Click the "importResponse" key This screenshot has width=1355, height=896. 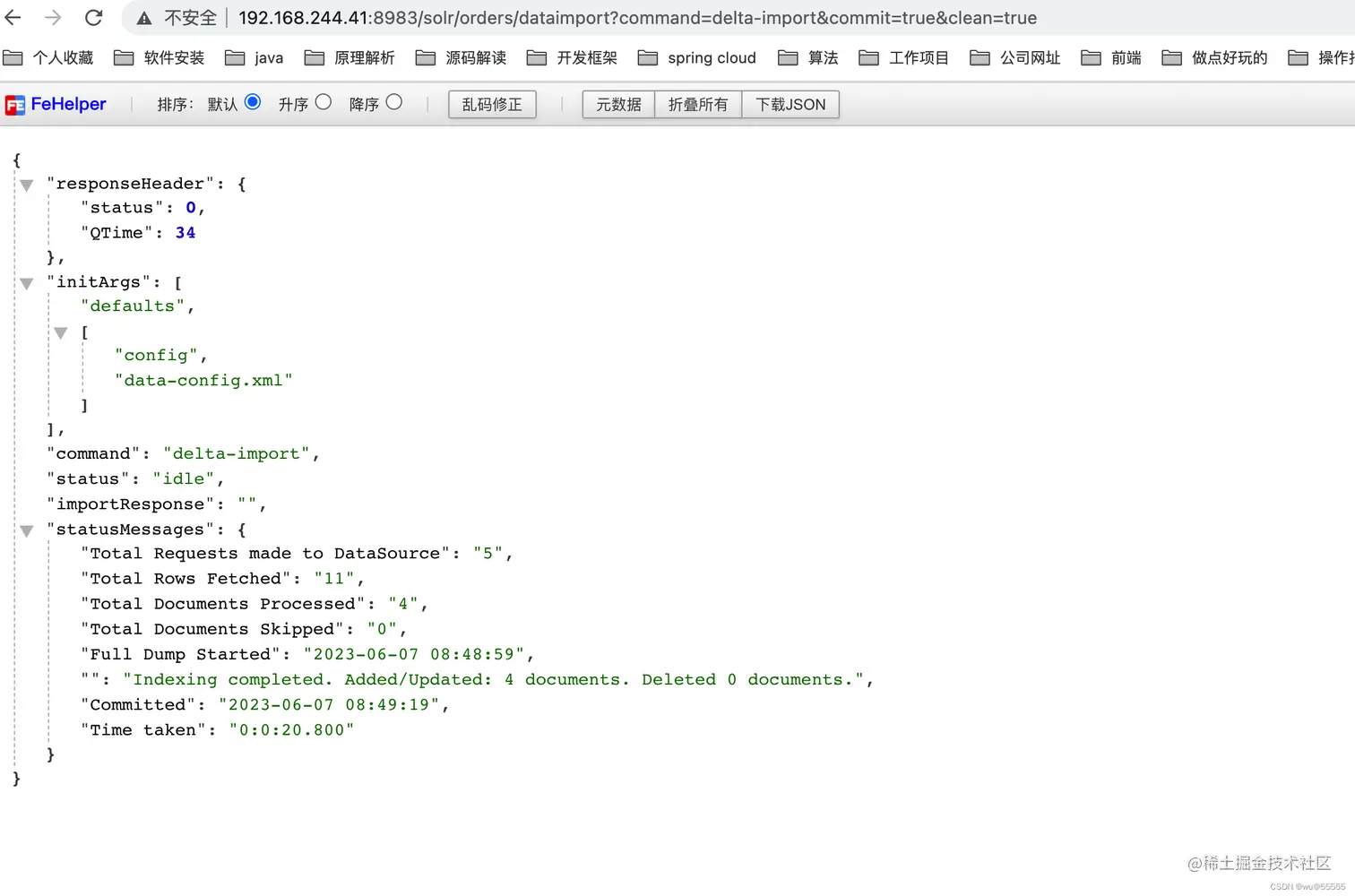pyautogui.click(x=130, y=504)
